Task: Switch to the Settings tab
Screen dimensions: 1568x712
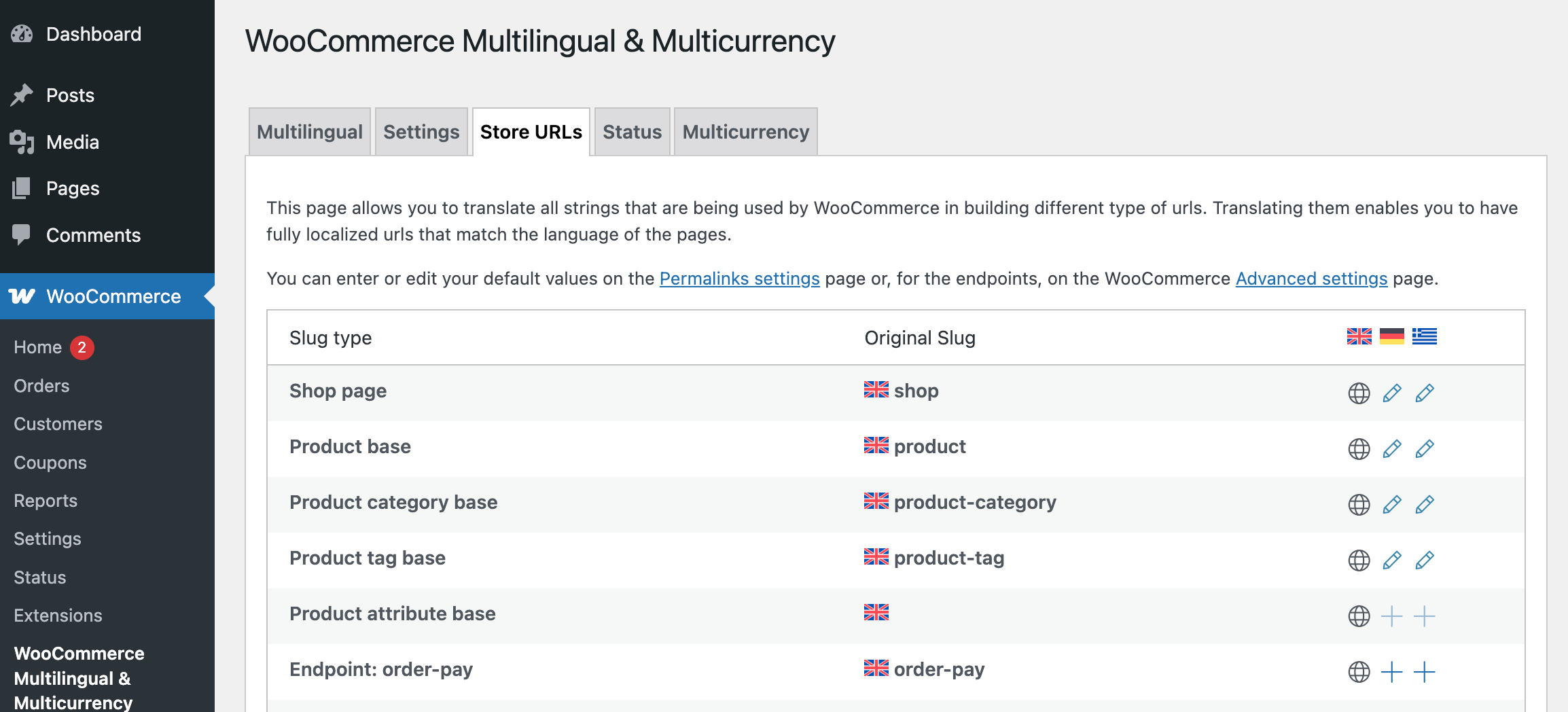Action: [421, 132]
